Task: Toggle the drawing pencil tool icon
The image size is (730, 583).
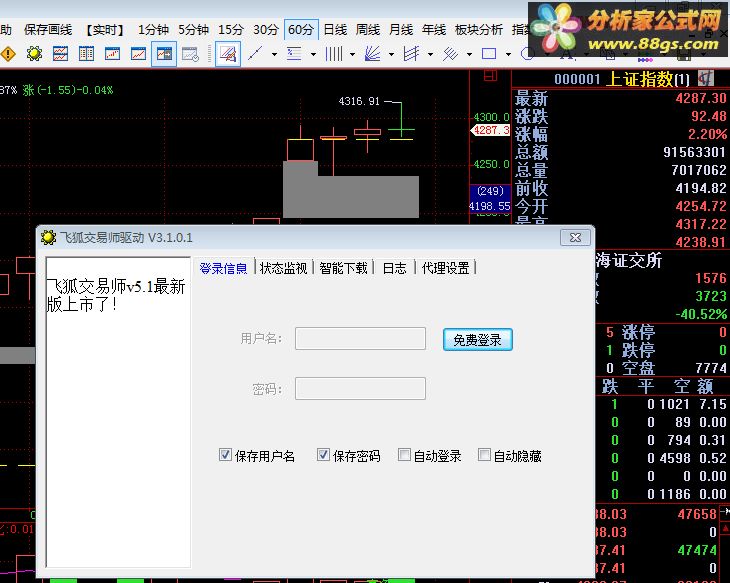Action: (228, 54)
